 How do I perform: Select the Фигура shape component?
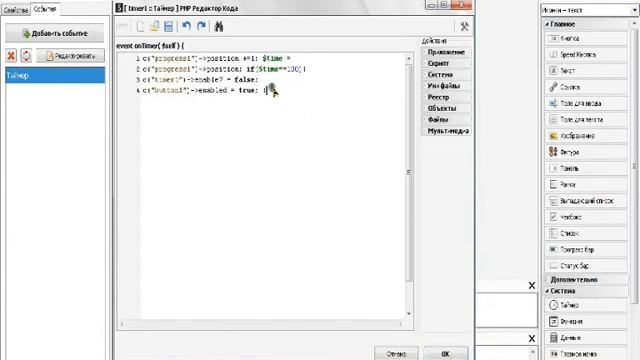[586, 152]
